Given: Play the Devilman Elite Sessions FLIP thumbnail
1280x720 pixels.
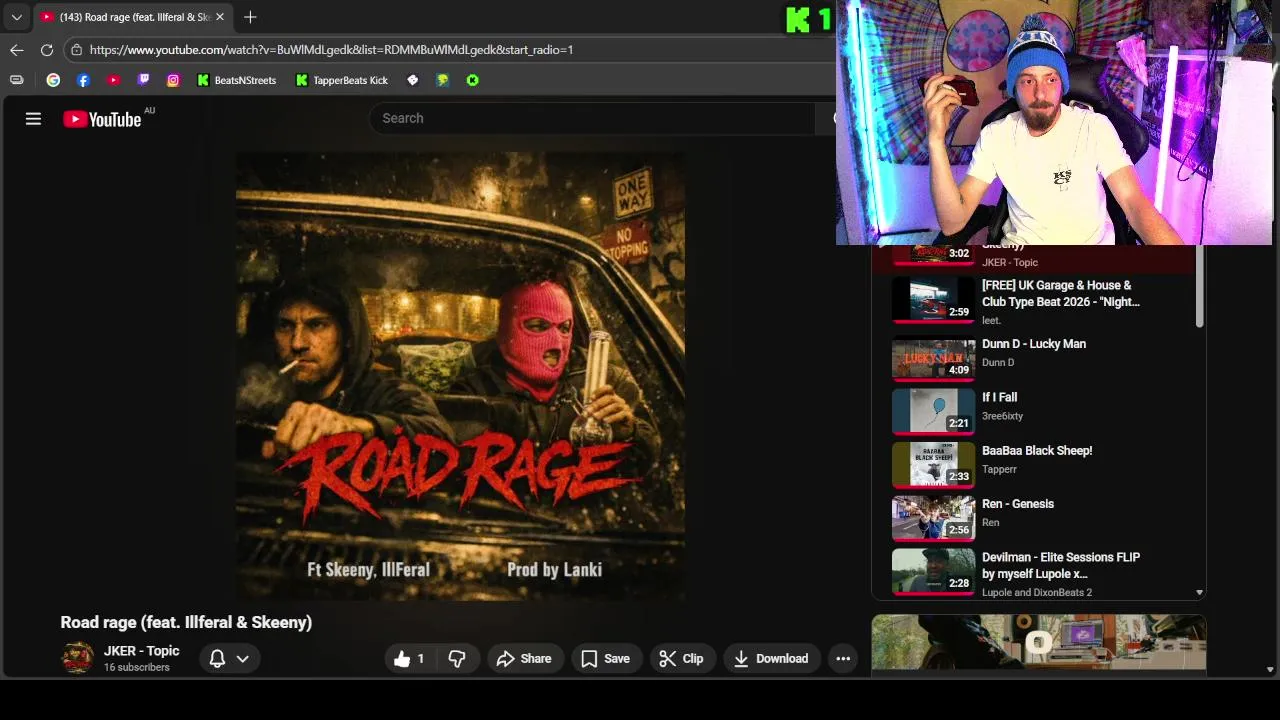Looking at the screenshot, I should click(x=933, y=571).
